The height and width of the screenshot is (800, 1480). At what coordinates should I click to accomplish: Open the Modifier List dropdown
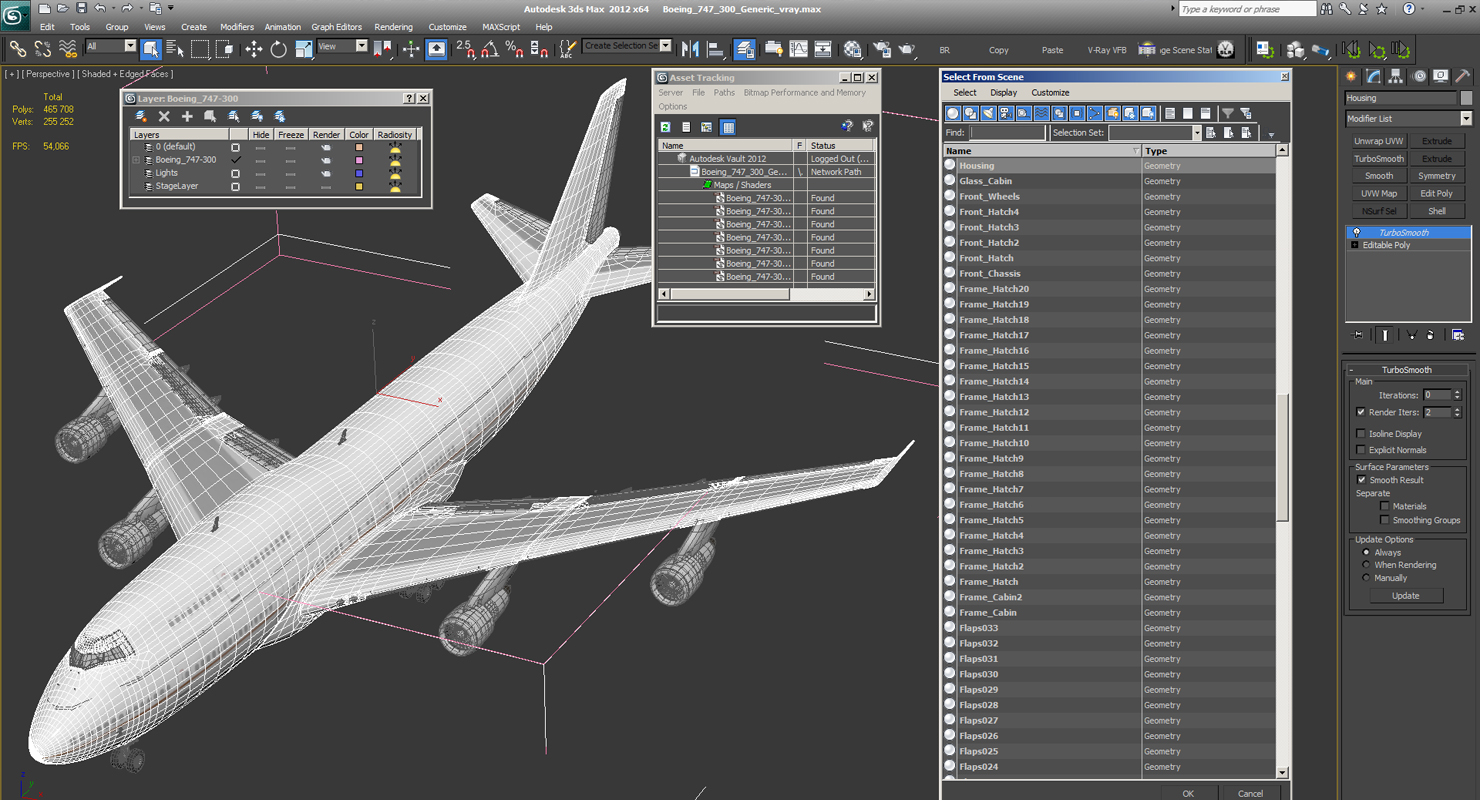point(1466,118)
